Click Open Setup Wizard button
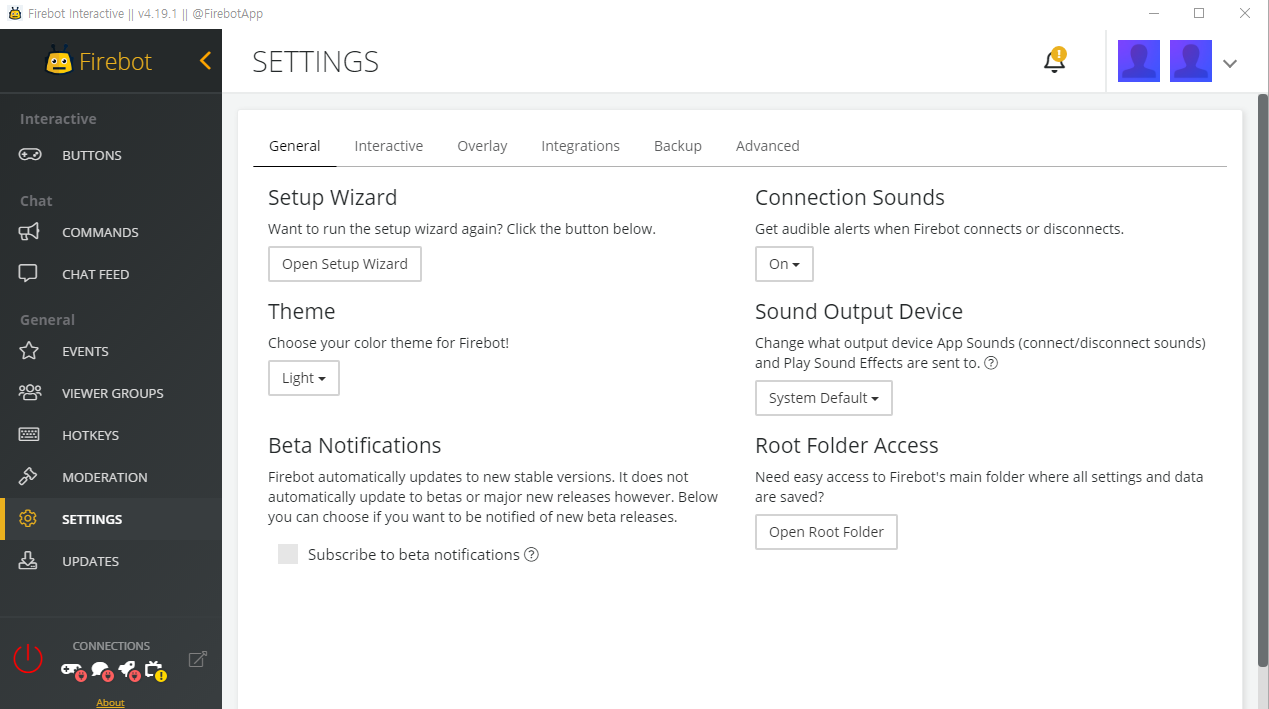1269x709 pixels. click(345, 264)
